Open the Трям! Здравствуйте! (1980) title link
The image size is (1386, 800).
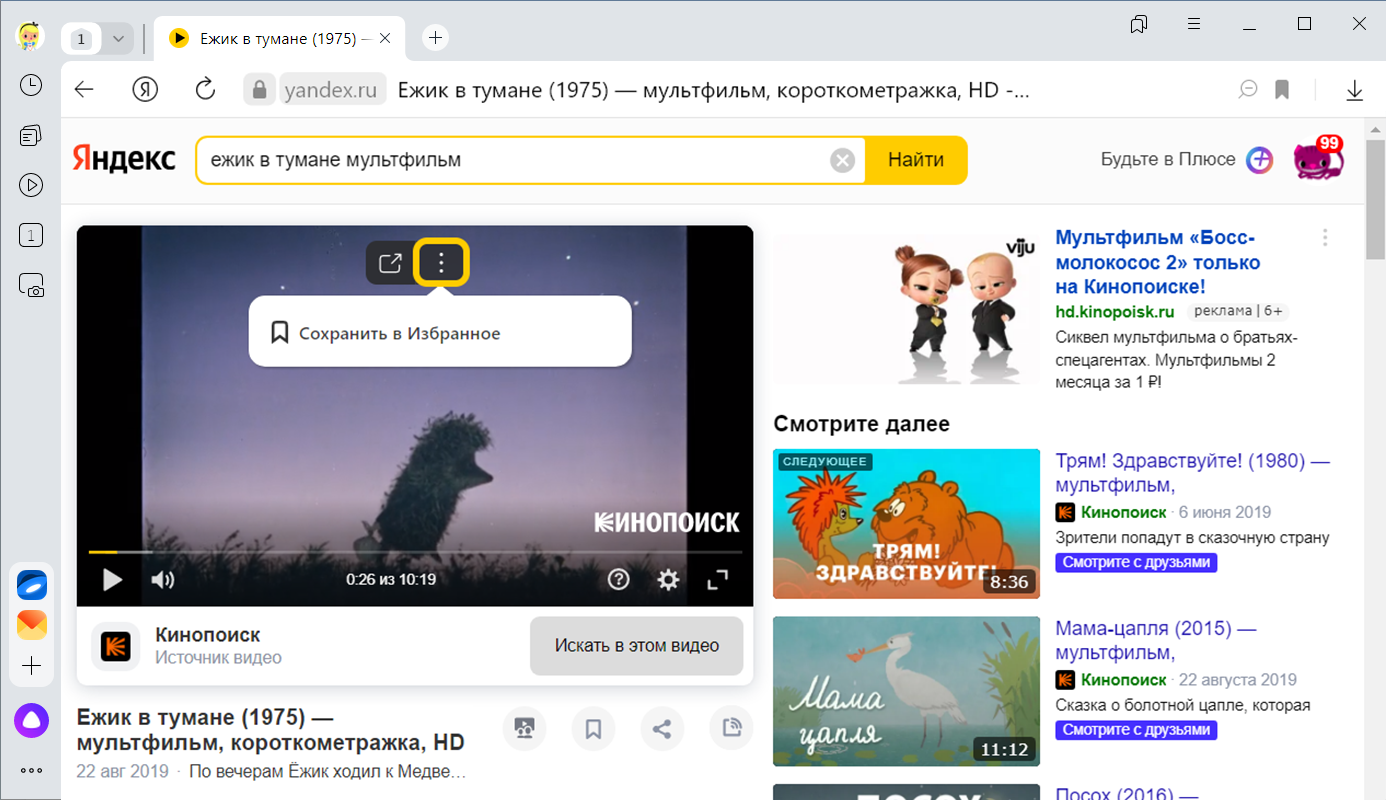(1193, 473)
